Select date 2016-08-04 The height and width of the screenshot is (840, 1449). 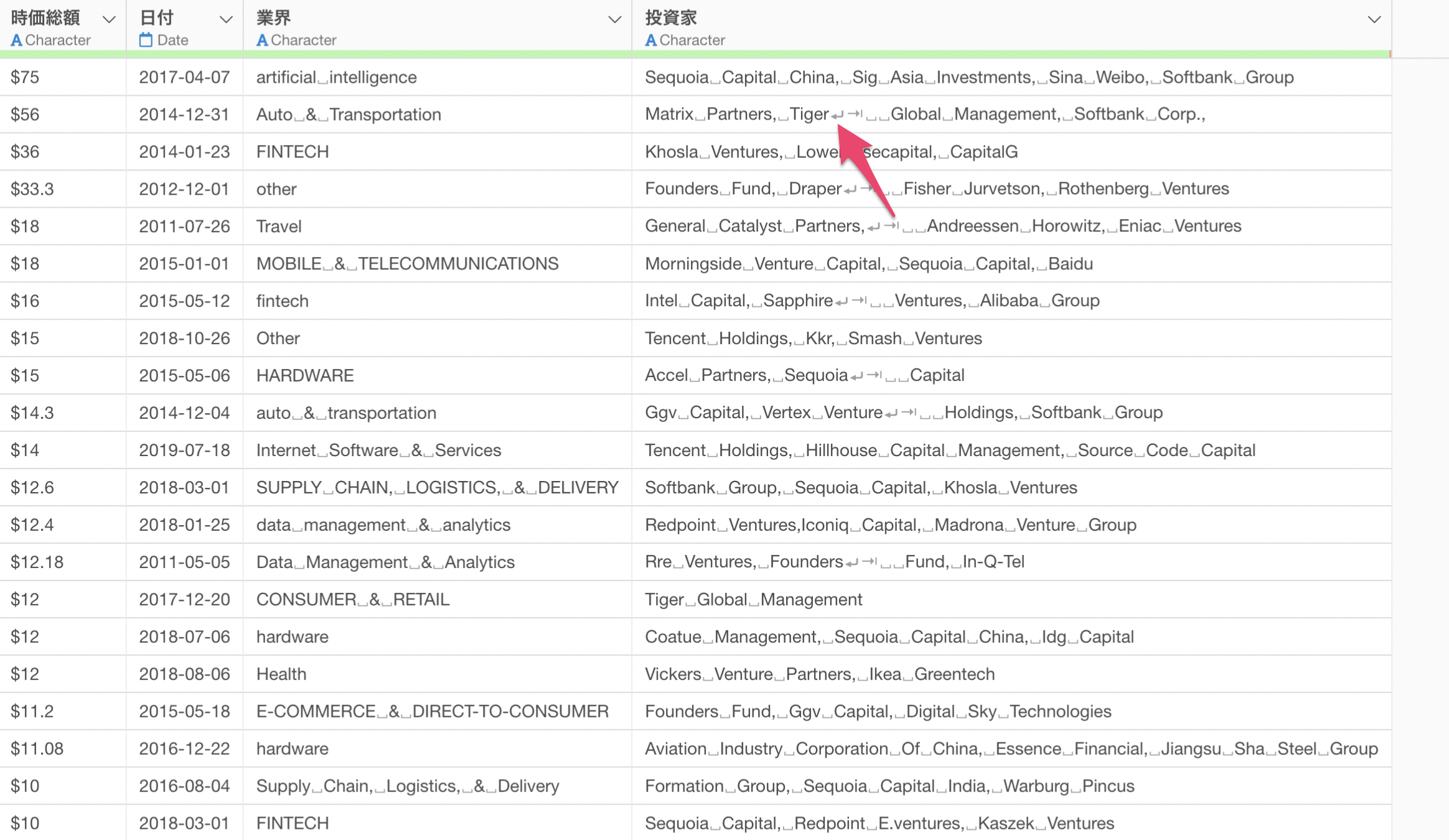[x=184, y=786]
